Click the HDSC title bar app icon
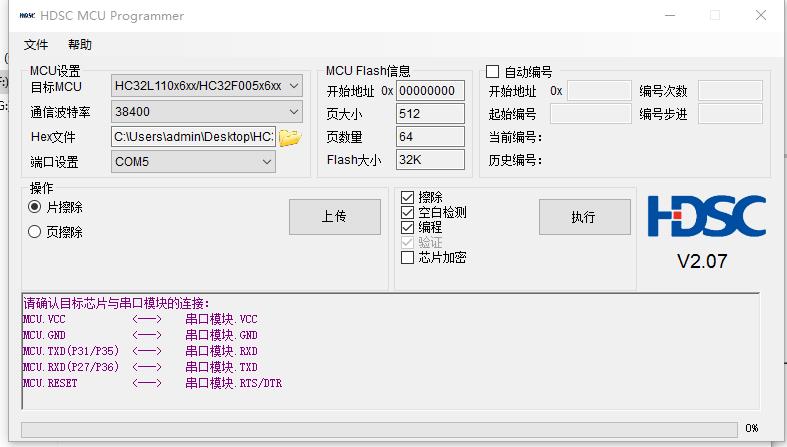This screenshot has height=447, width=787. coord(27,16)
